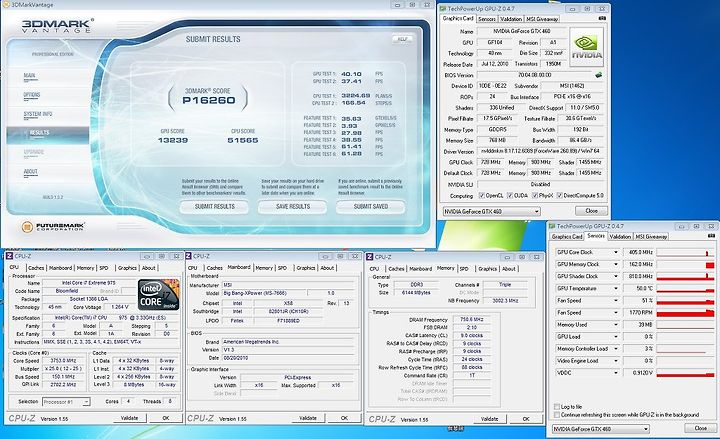Click the GPU-Z title bar icon of Sensors window
720x439 pixels.
[552, 226]
